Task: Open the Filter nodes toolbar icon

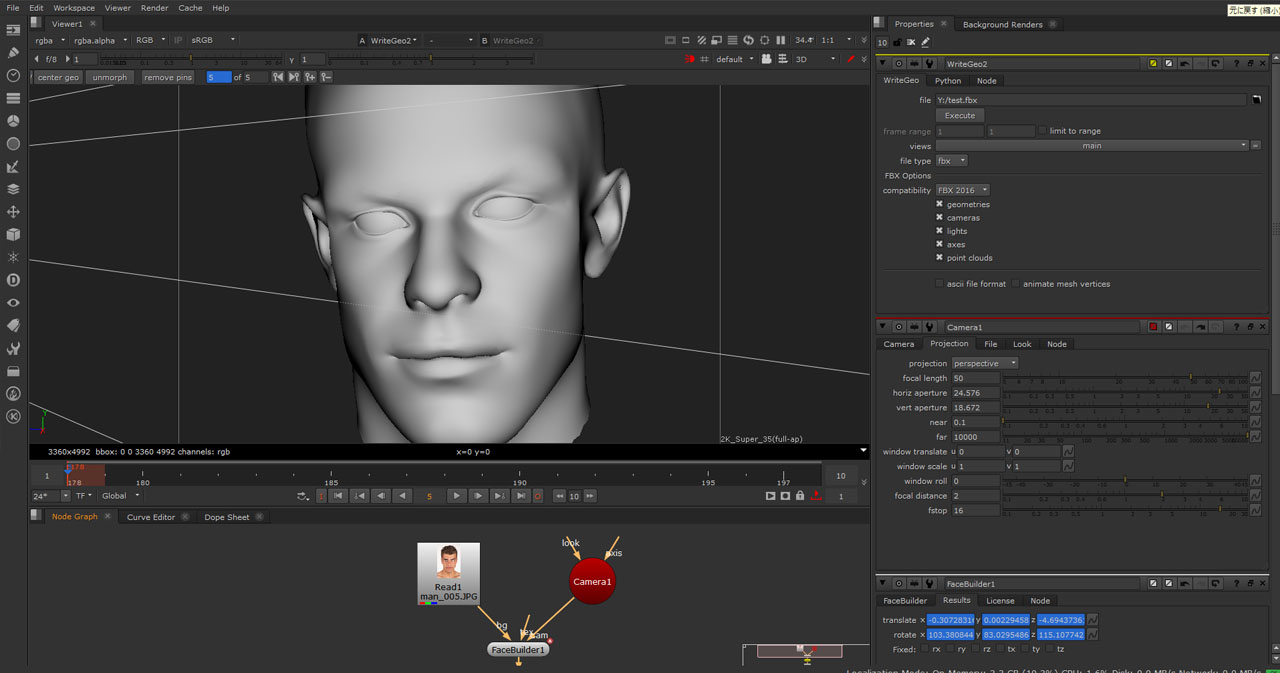Action: coord(13,144)
